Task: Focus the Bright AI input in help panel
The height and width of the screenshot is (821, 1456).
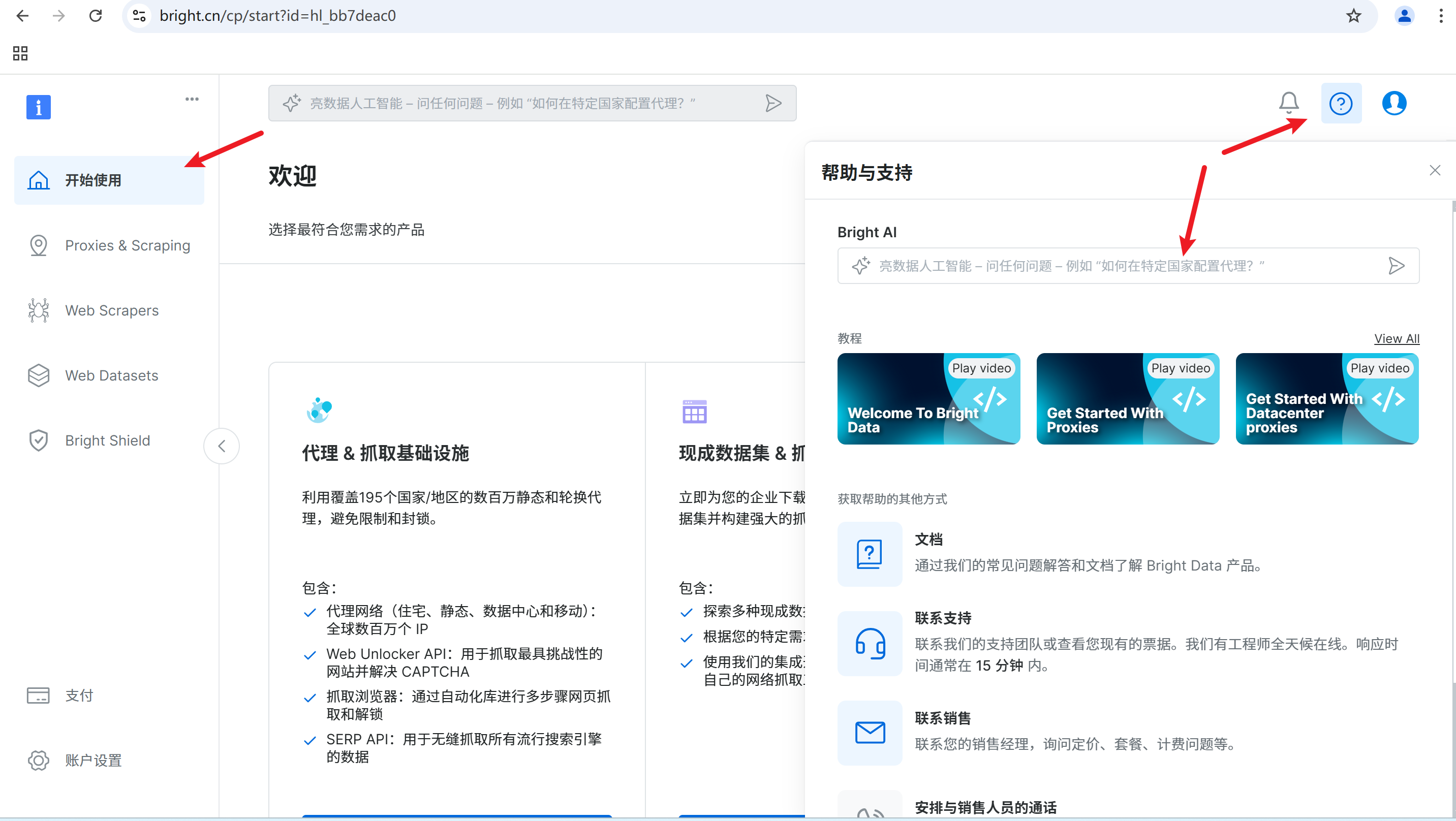Action: click(1125, 266)
